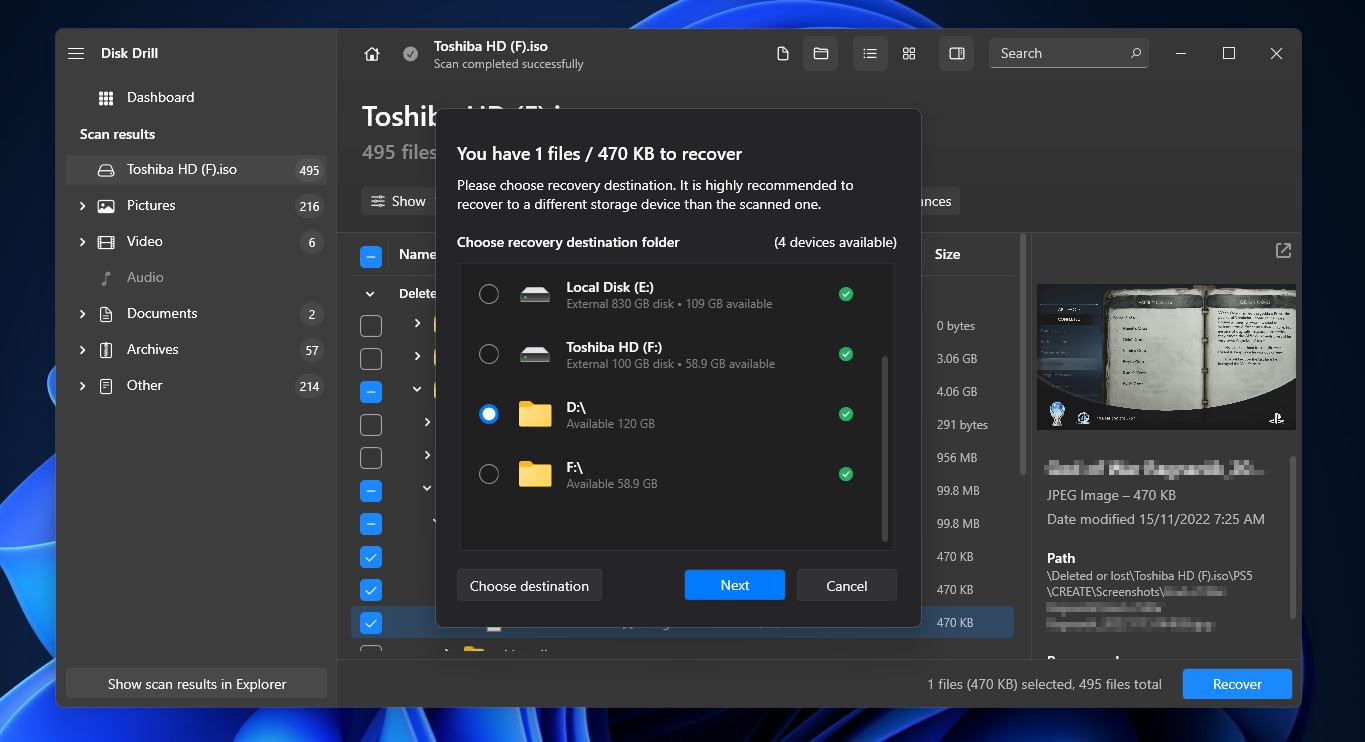
Task: Click the Next button
Action: [x=735, y=586]
